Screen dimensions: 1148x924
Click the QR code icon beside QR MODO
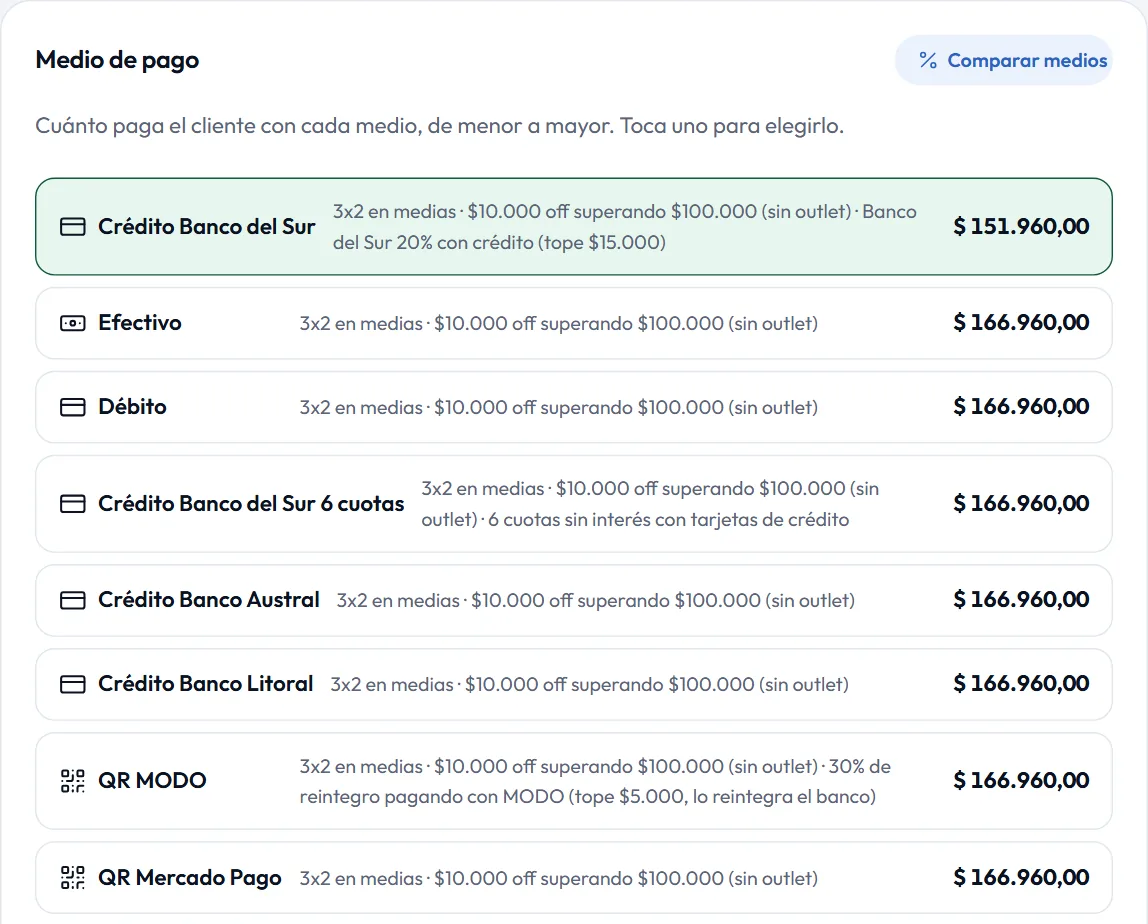click(72, 780)
